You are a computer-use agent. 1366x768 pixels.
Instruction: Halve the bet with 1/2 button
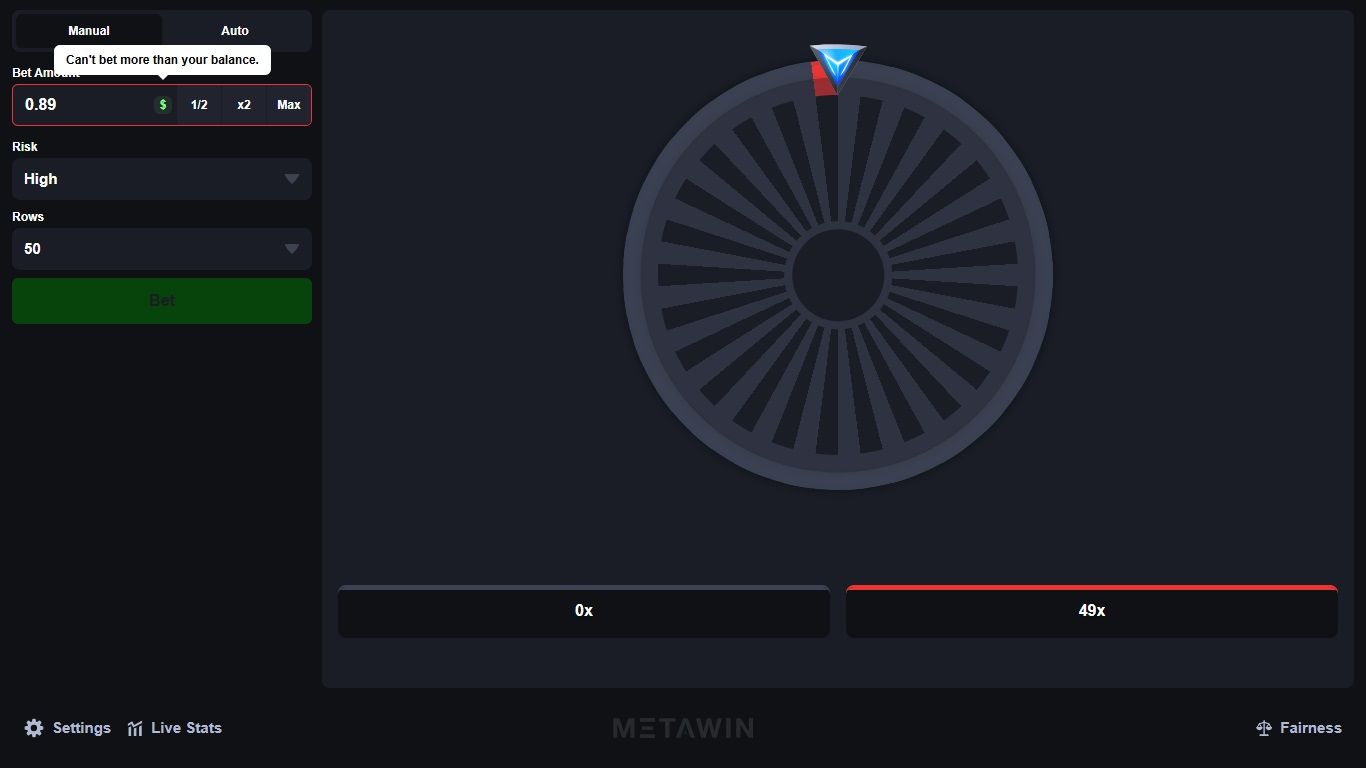tap(199, 105)
